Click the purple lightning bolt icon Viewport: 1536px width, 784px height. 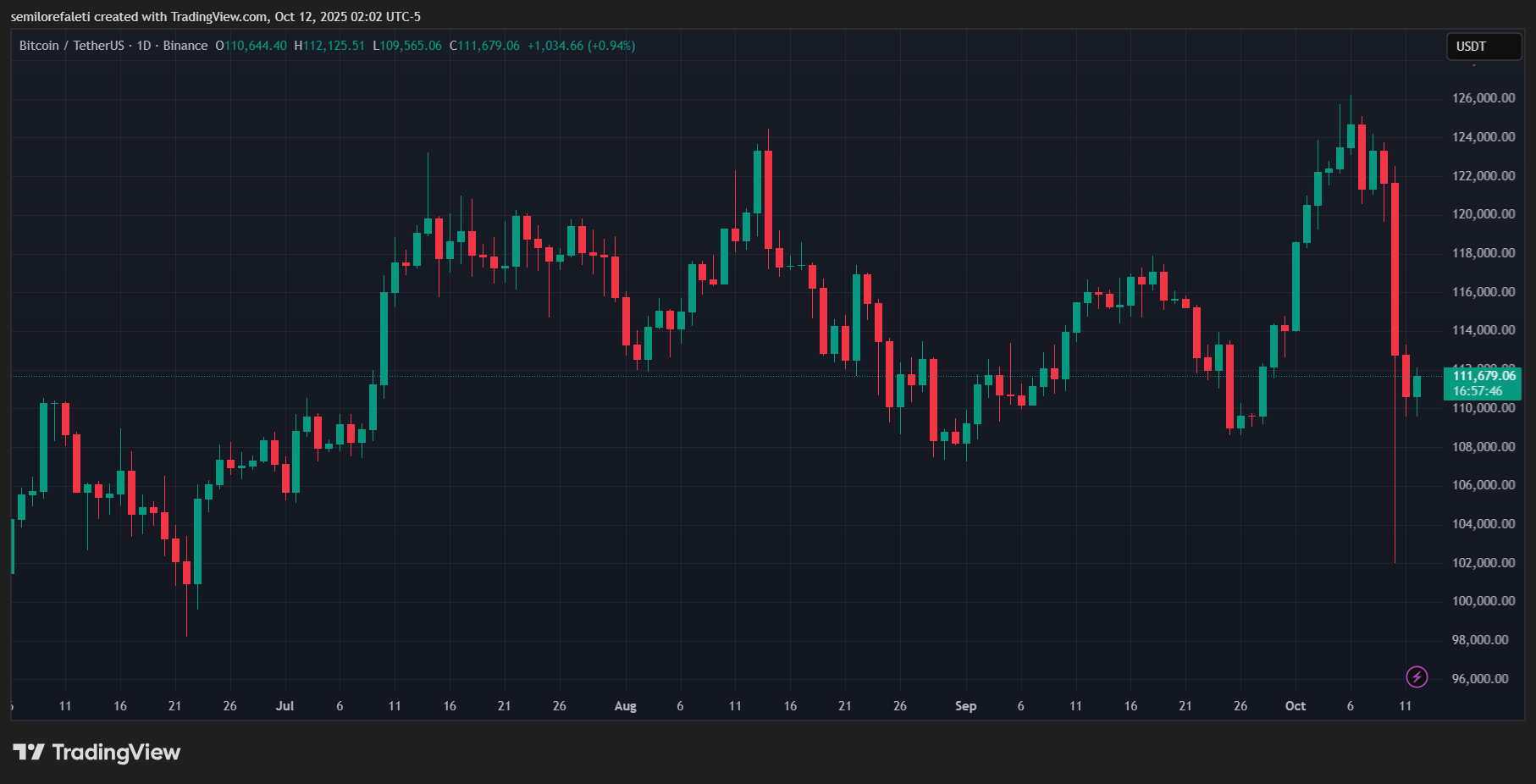pyautogui.click(x=1417, y=676)
